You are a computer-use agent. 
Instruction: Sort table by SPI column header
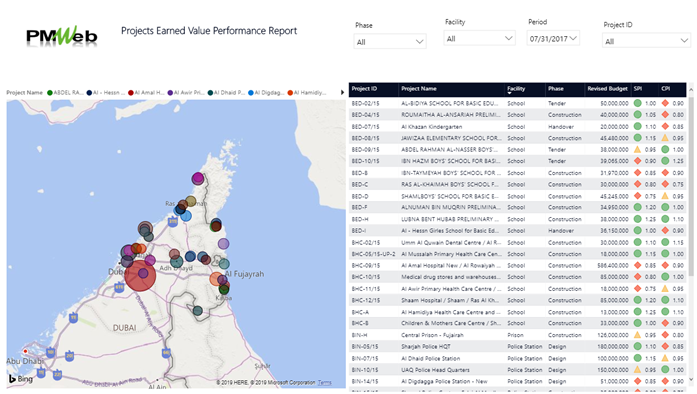[x=637, y=88]
